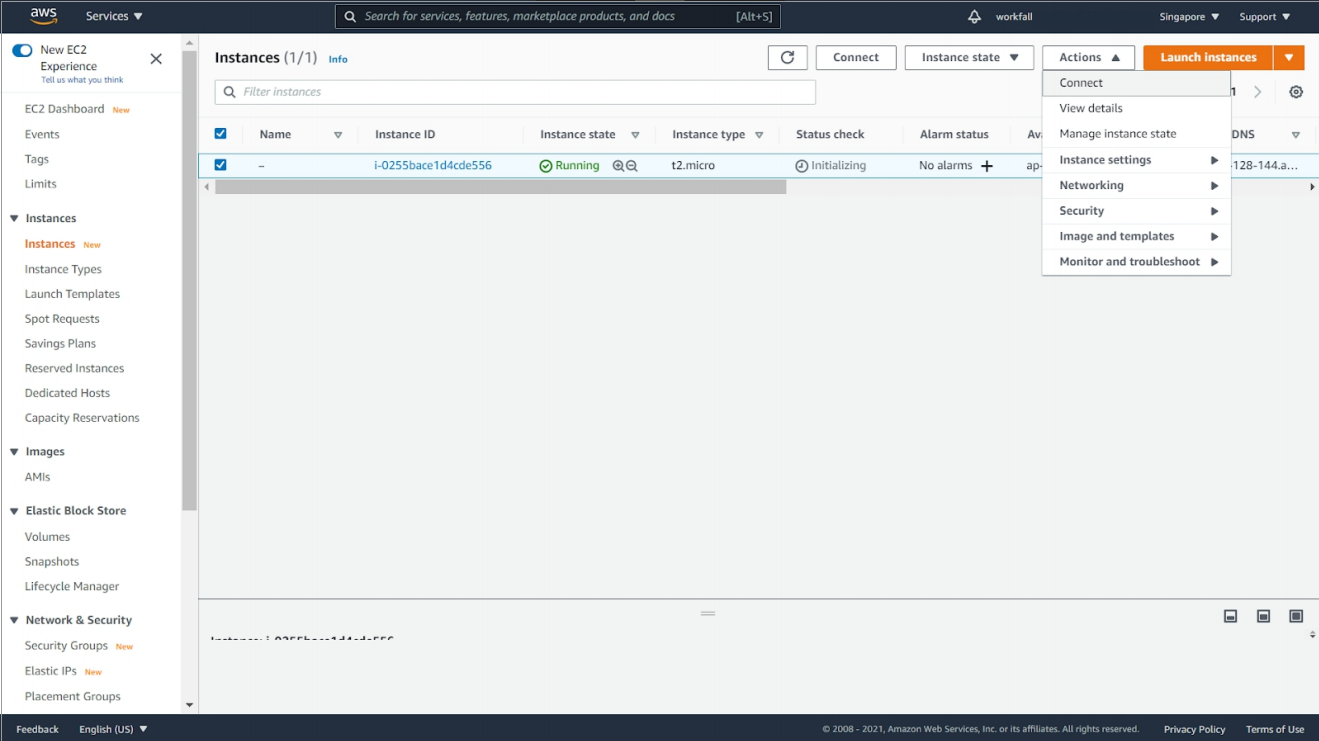Image resolution: width=1319 pixels, height=741 pixels.
Task: Refresh the instances list
Action: (x=787, y=58)
